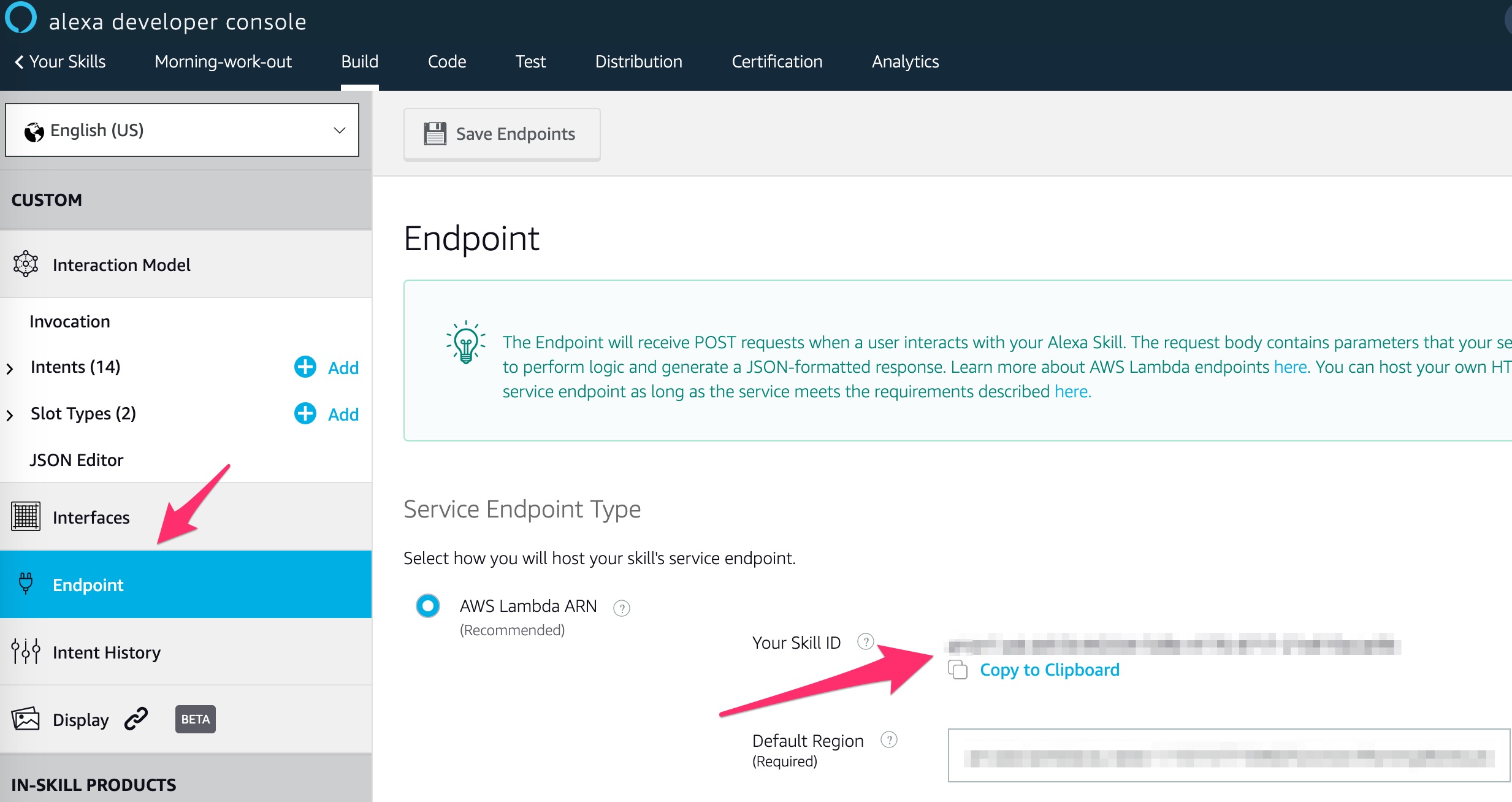Screen dimensions: 1512x802
Task: Click plus icon to add an intent
Action: pyautogui.click(x=305, y=367)
